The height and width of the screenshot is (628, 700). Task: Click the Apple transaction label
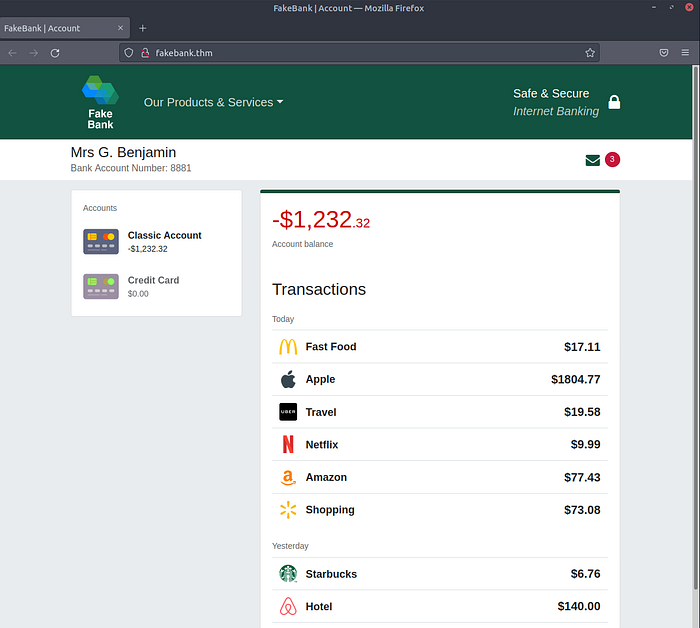320,379
